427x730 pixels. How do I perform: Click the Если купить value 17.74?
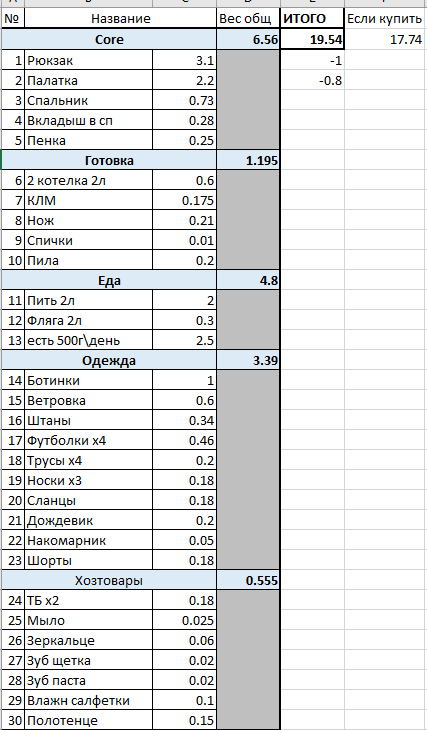[386, 40]
